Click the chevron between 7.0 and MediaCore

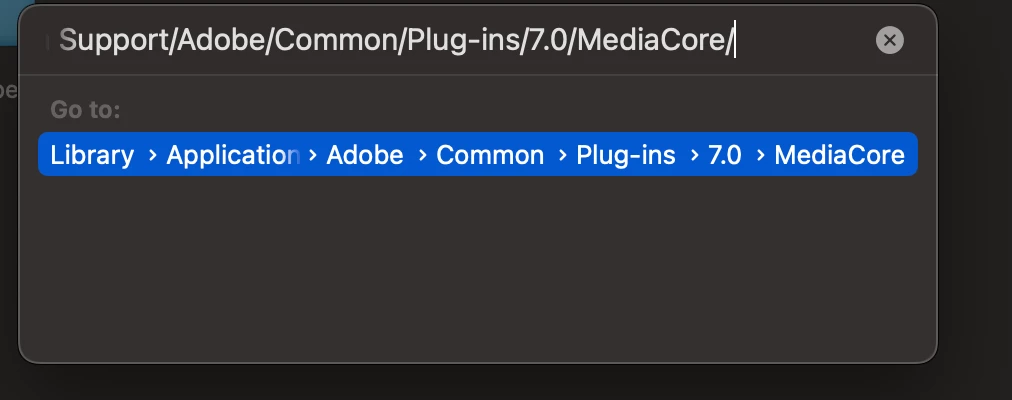[761, 155]
